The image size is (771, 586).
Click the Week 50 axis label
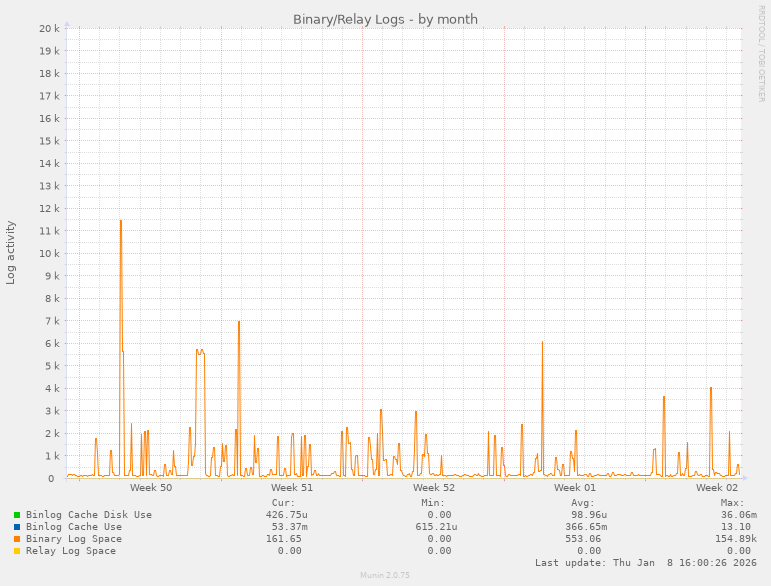point(151,488)
